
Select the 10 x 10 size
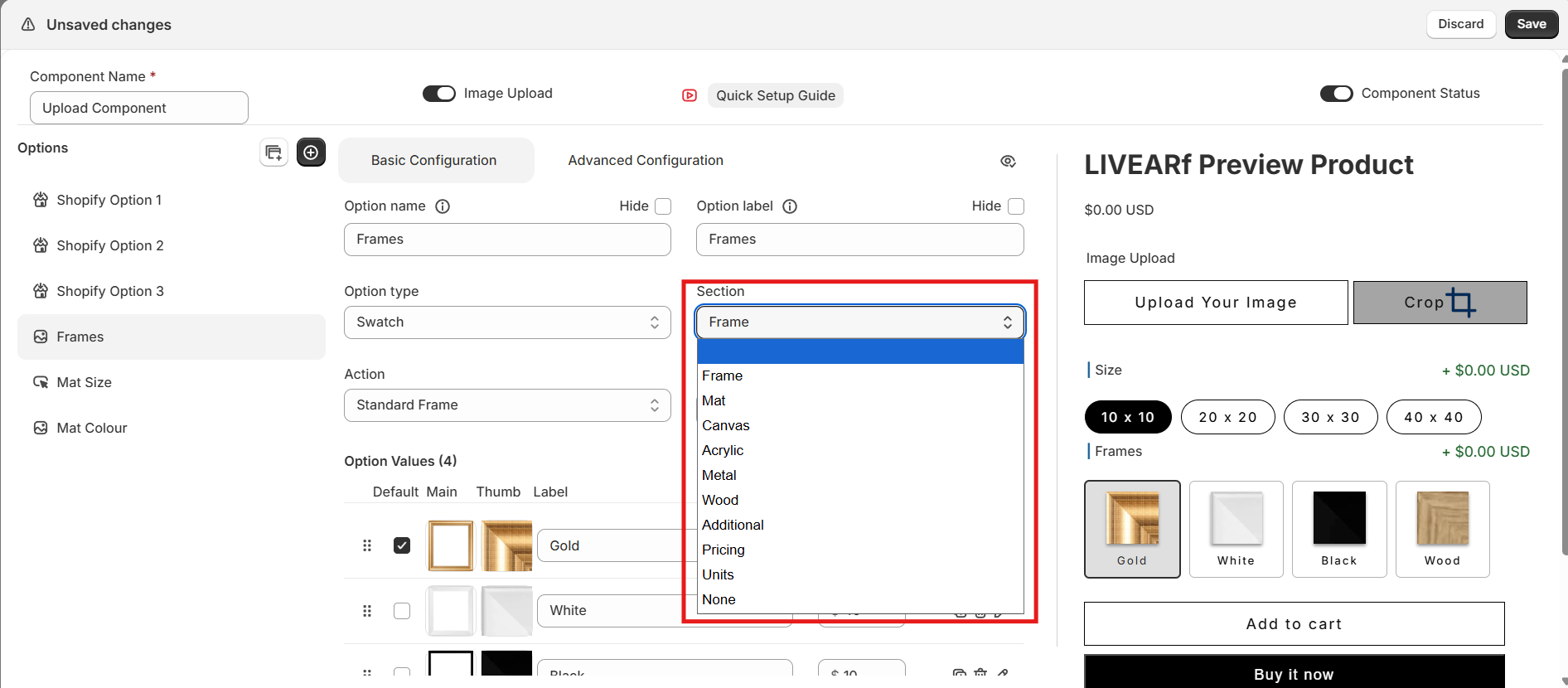1128,417
